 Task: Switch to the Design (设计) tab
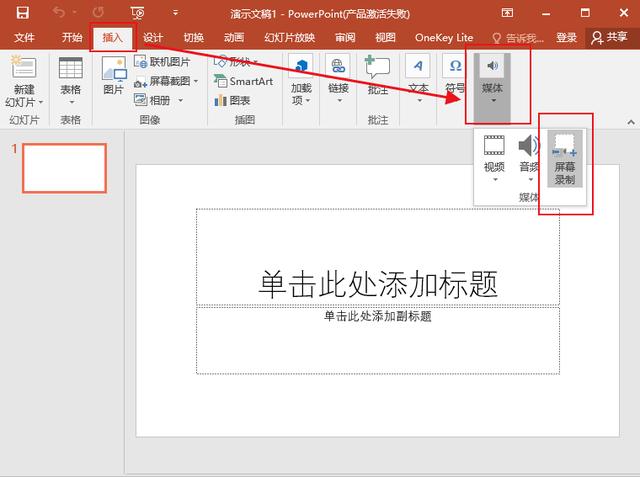tap(153, 37)
